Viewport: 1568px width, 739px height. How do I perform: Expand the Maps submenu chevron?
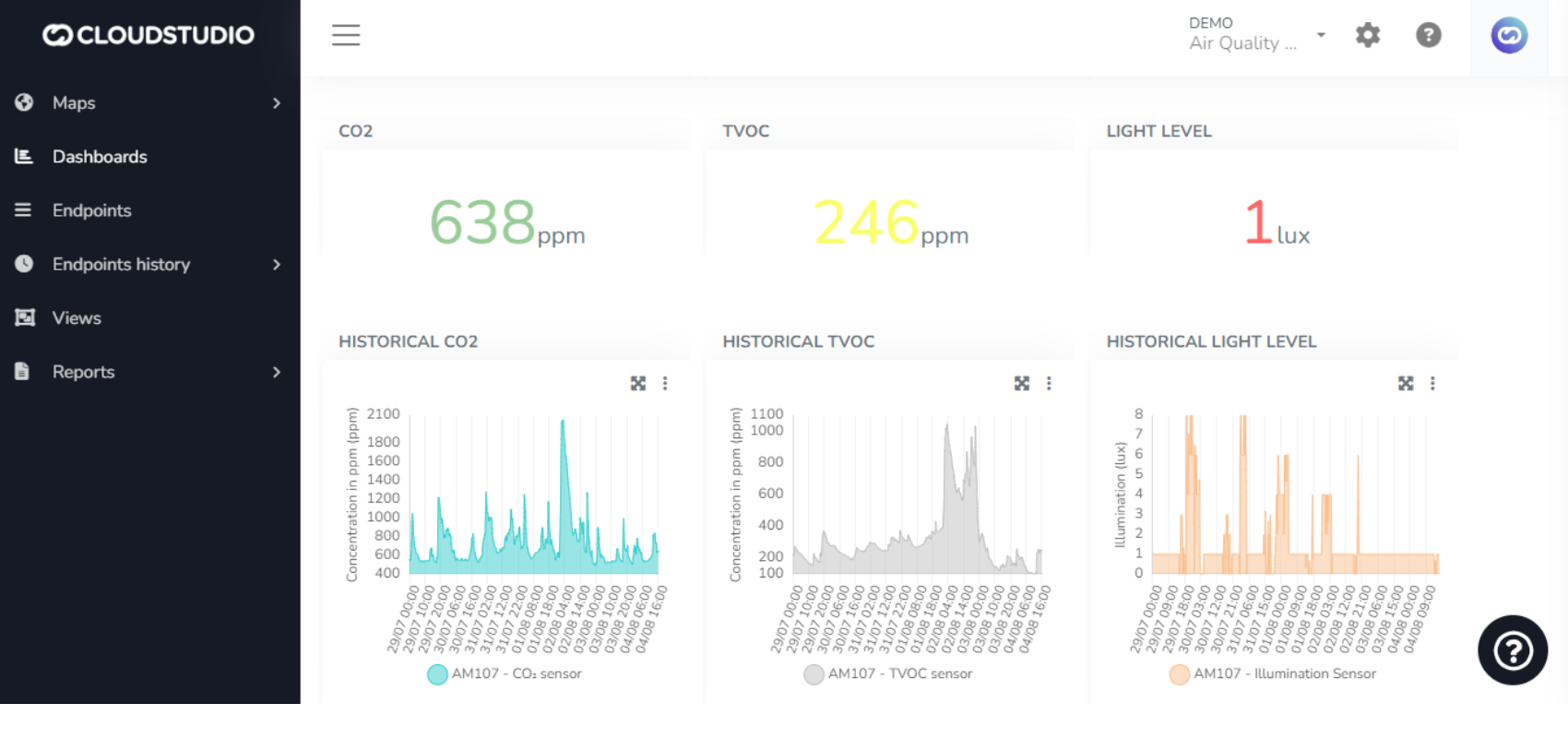click(x=276, y=103)
